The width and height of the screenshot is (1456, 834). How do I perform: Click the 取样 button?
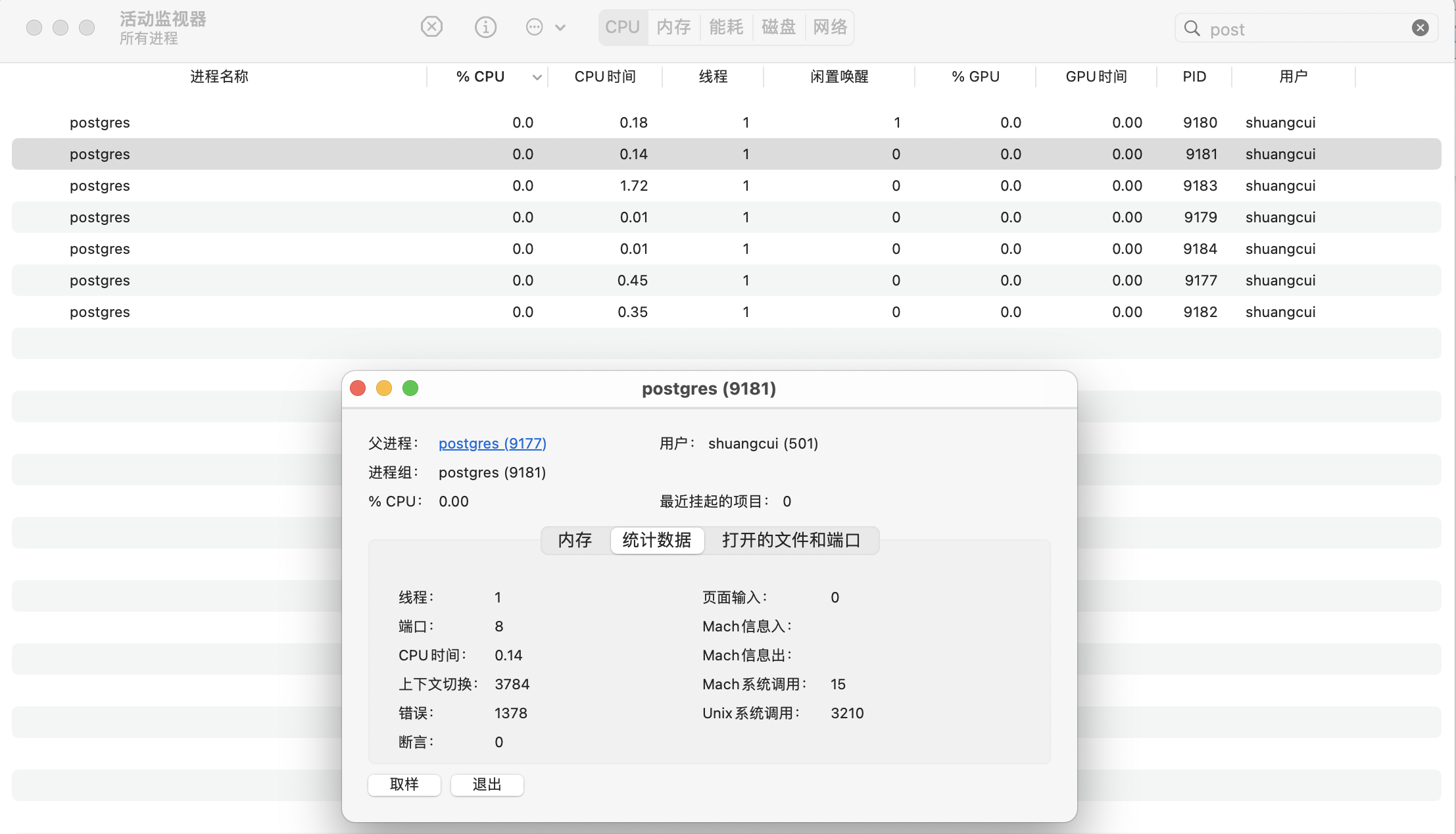pos(404,784)
